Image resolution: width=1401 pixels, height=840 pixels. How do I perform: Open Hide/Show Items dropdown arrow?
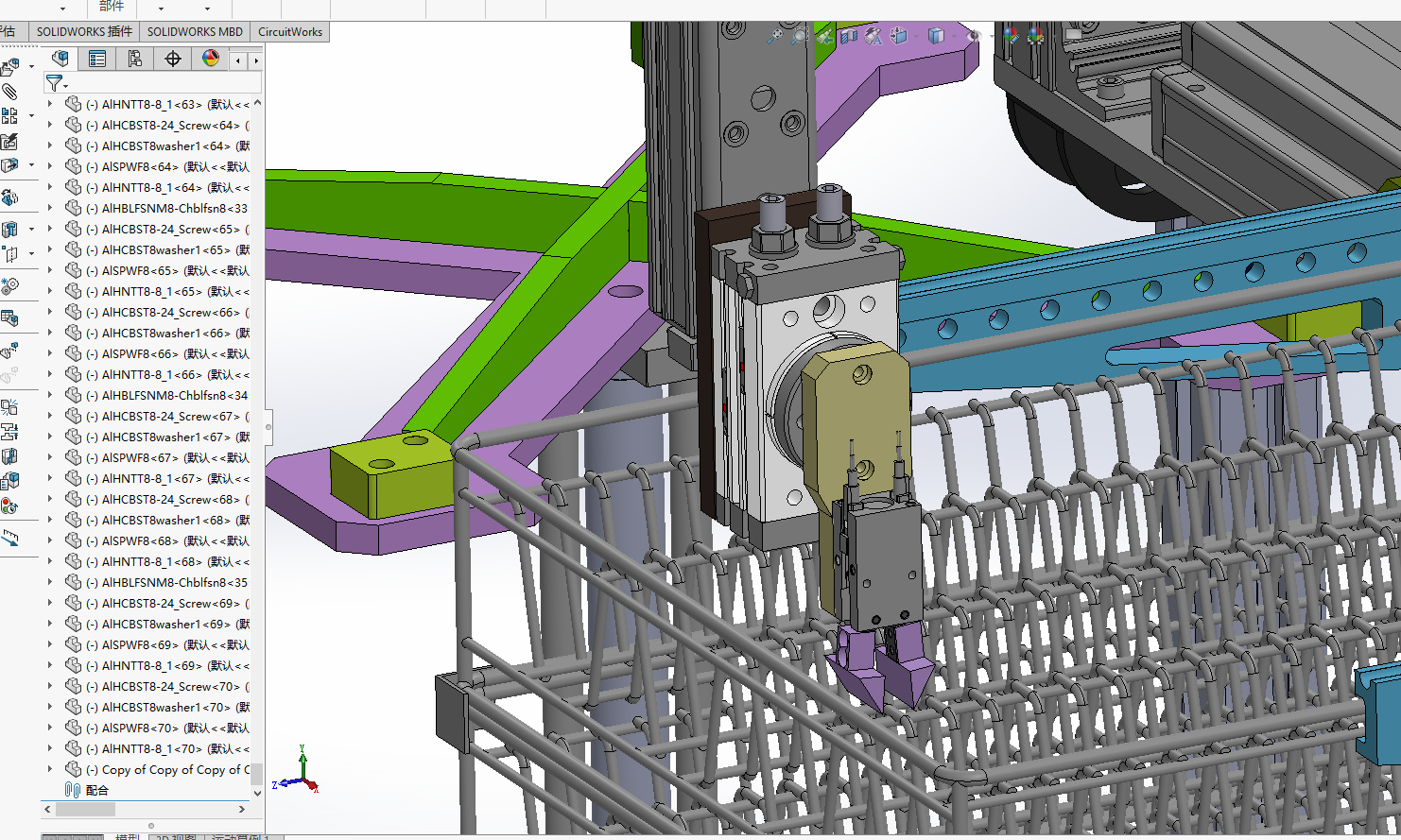pos(990,37)
